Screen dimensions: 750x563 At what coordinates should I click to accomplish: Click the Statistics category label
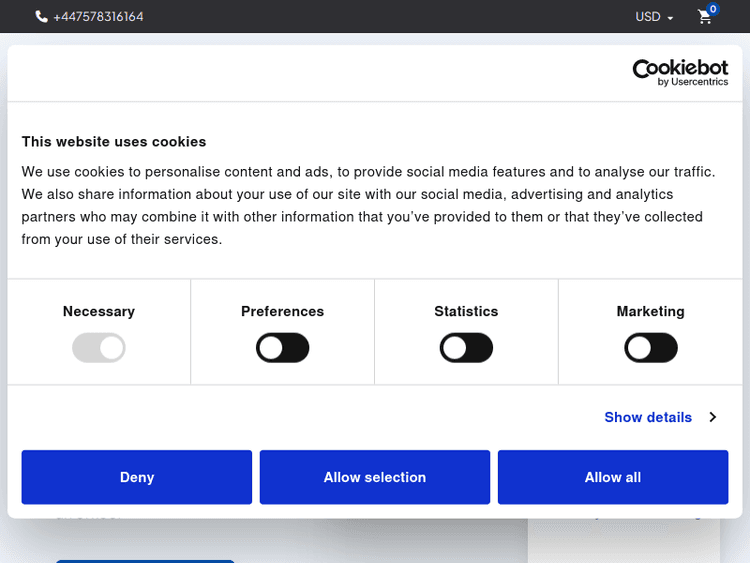click(466, 311)
